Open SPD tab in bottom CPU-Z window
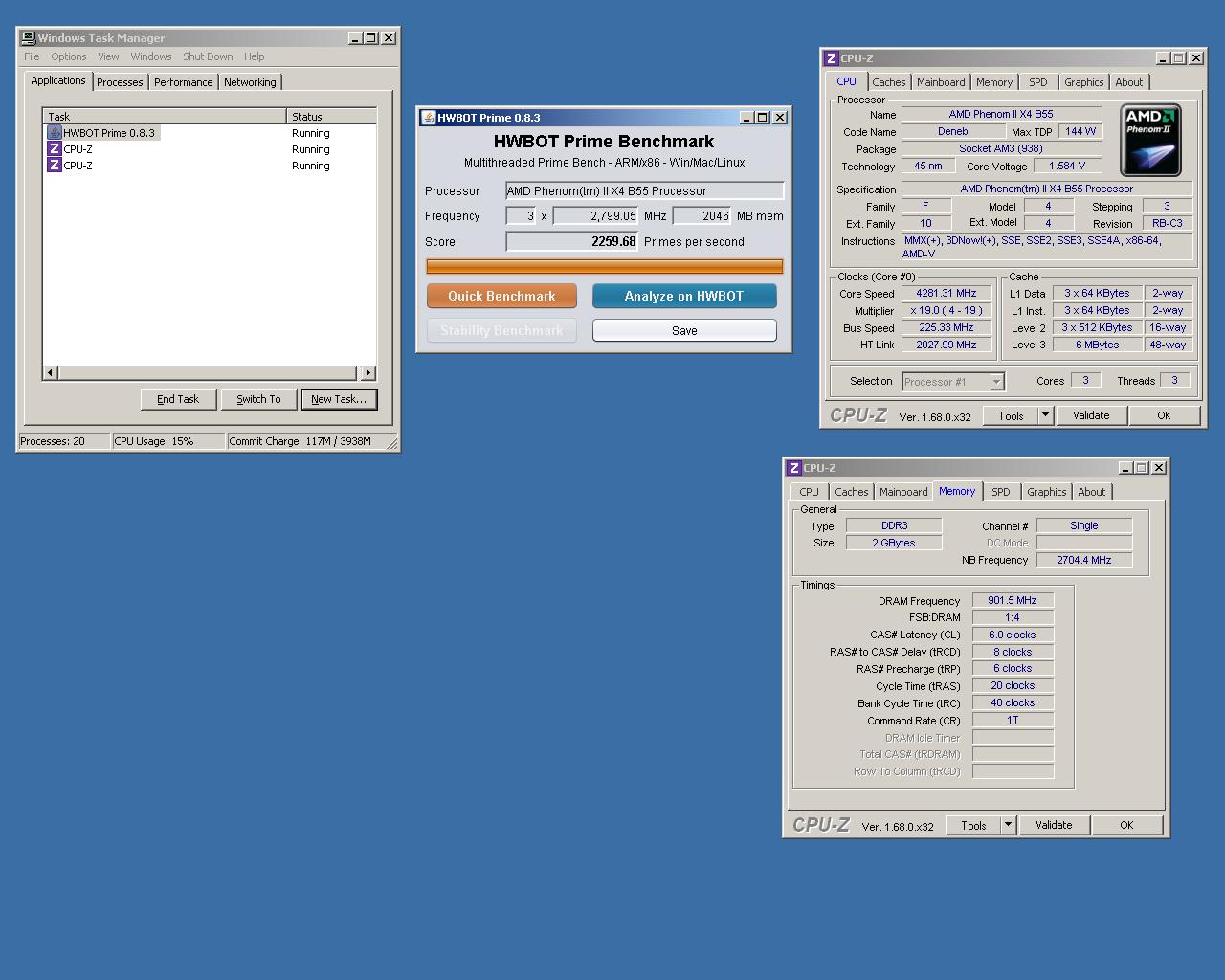The image size is (1225, 980). [1000, 492]
